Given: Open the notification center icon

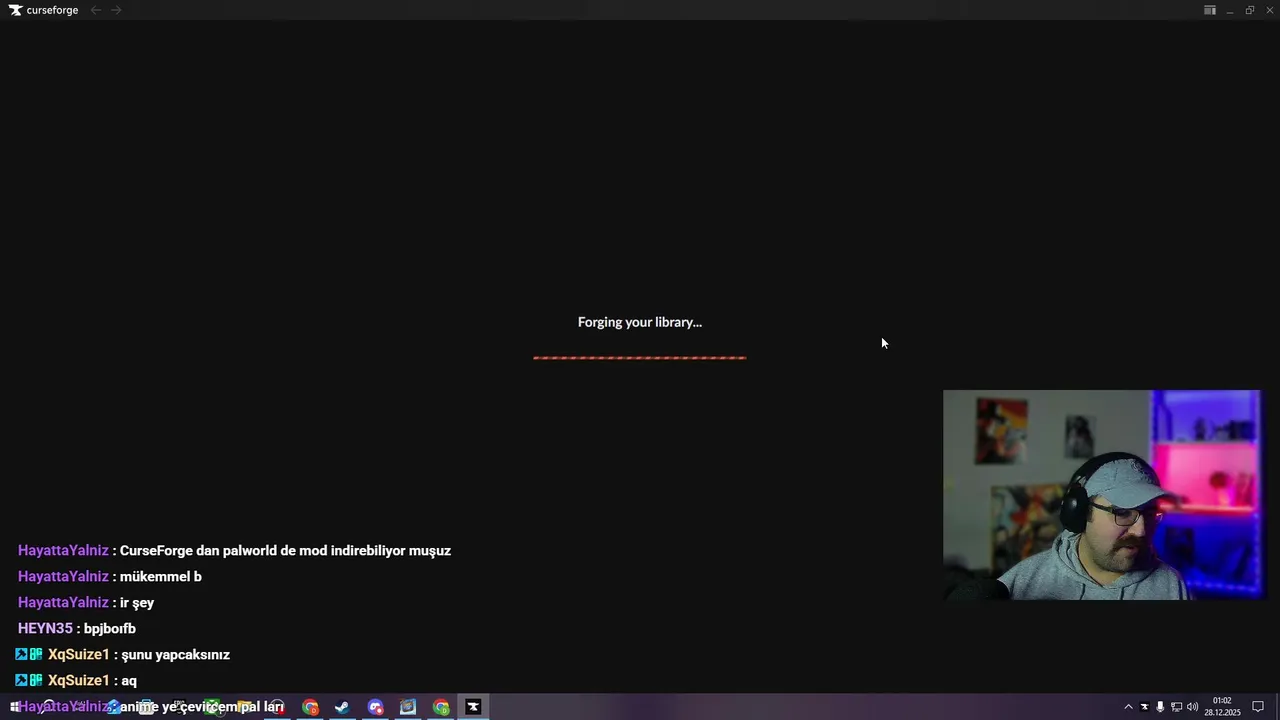Looking at the screenshot, I should click(1258, 707).
